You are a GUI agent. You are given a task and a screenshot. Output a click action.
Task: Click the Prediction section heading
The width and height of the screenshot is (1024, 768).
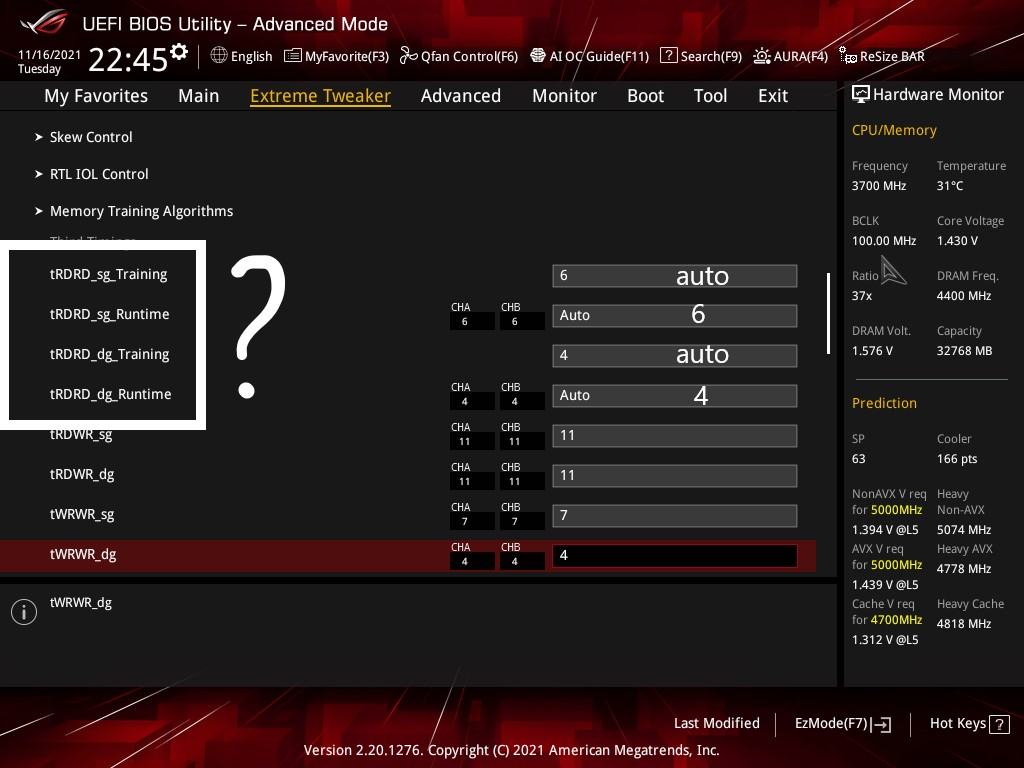[884, 403]
